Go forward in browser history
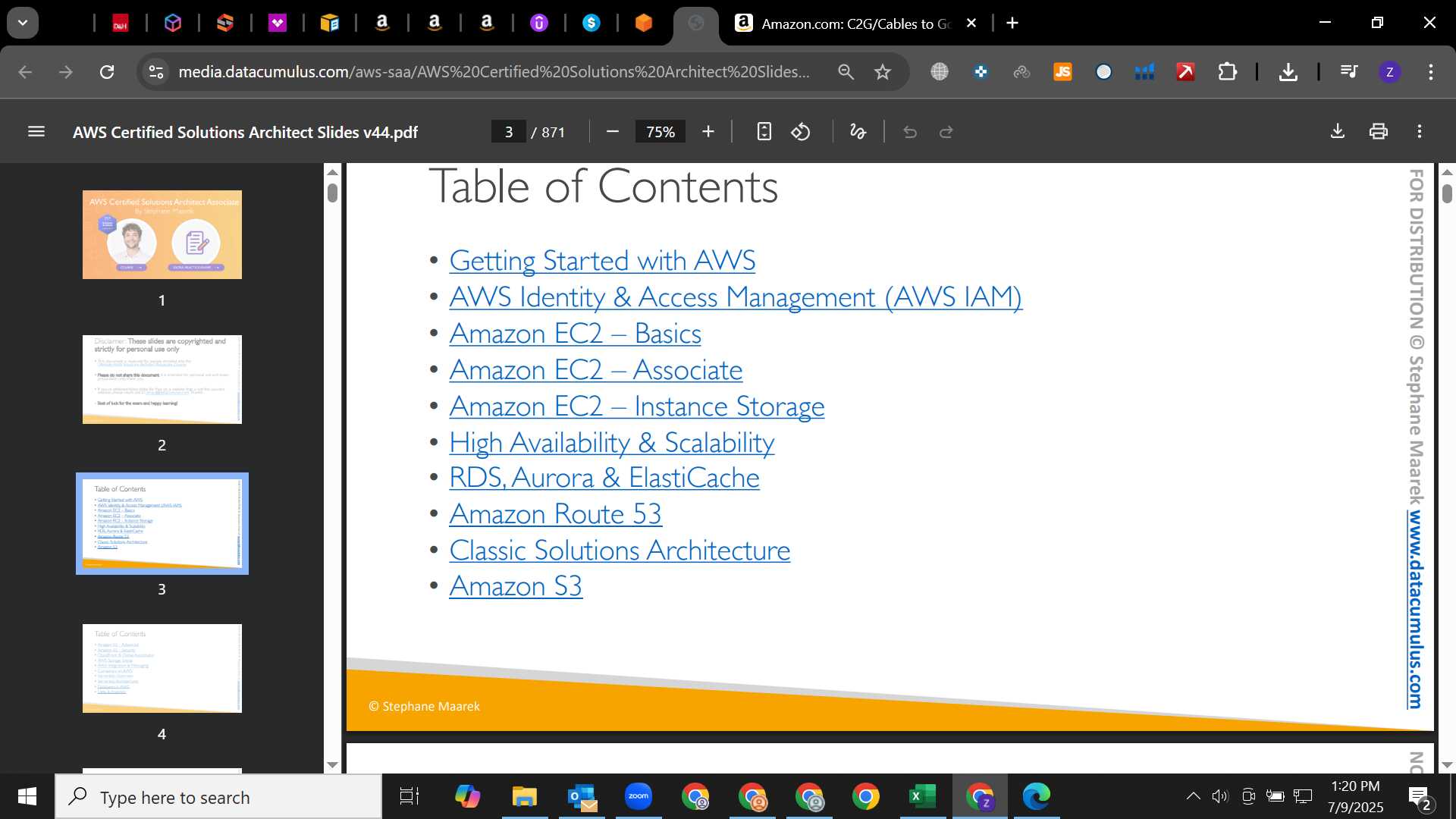The height and width of the screenshot is (819, 1456). pyautogui.click(x=66, y=72)
